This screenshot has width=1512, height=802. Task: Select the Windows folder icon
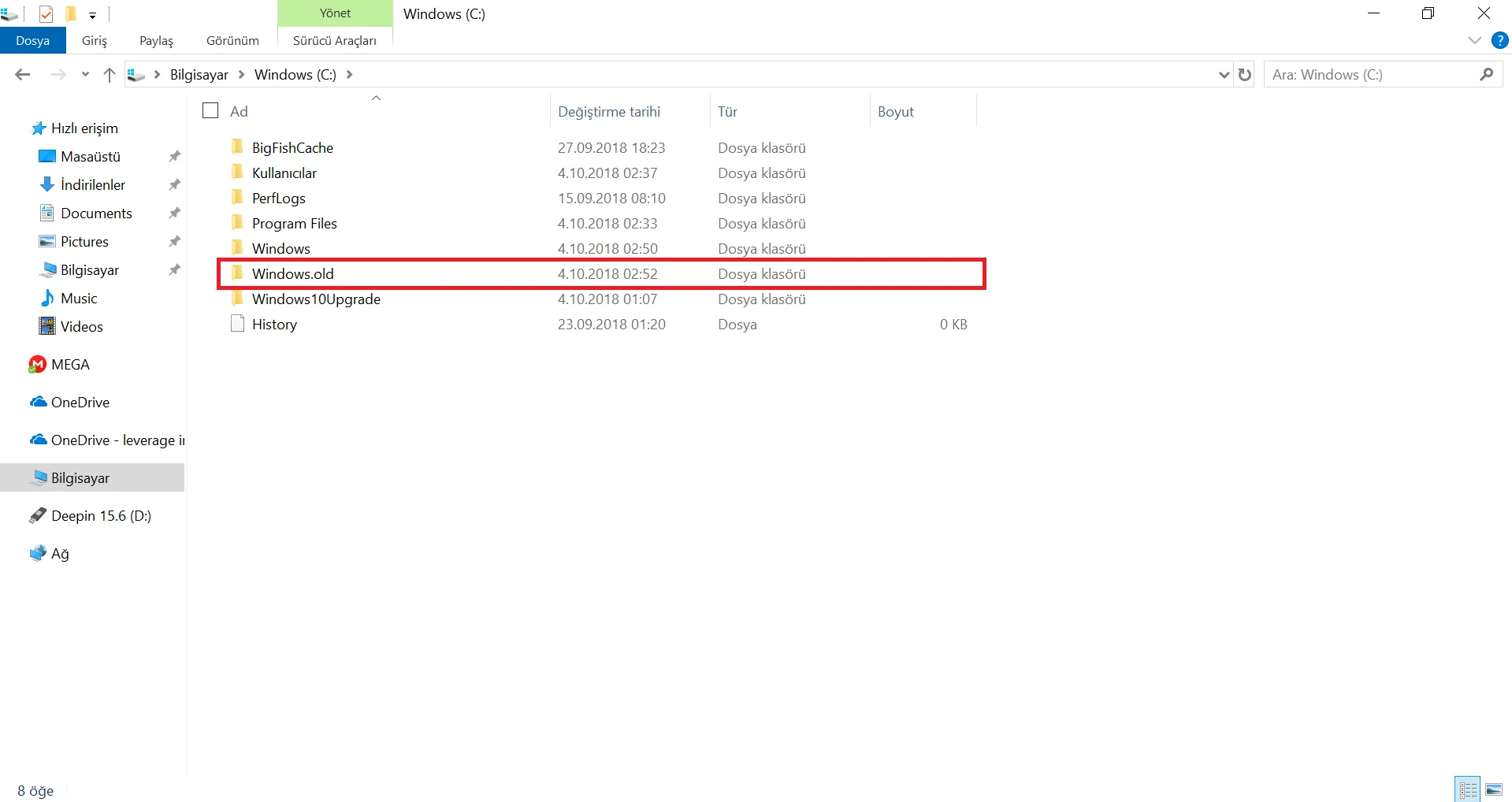point(237,247)
